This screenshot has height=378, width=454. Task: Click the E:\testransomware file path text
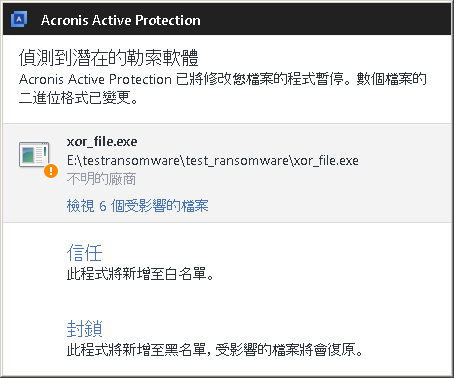213,161
